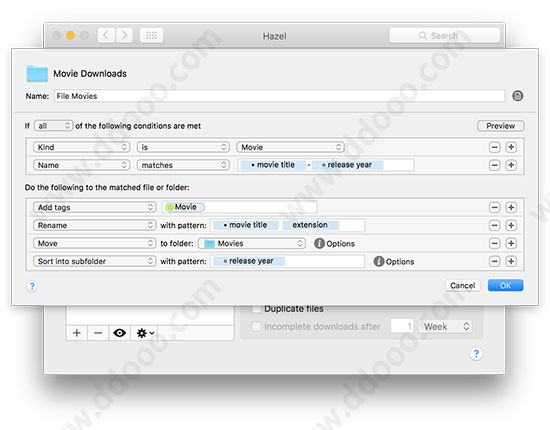This screenshot has width=550, height=430.
Task: Open the gear actions menu
Action: (145, 333)
